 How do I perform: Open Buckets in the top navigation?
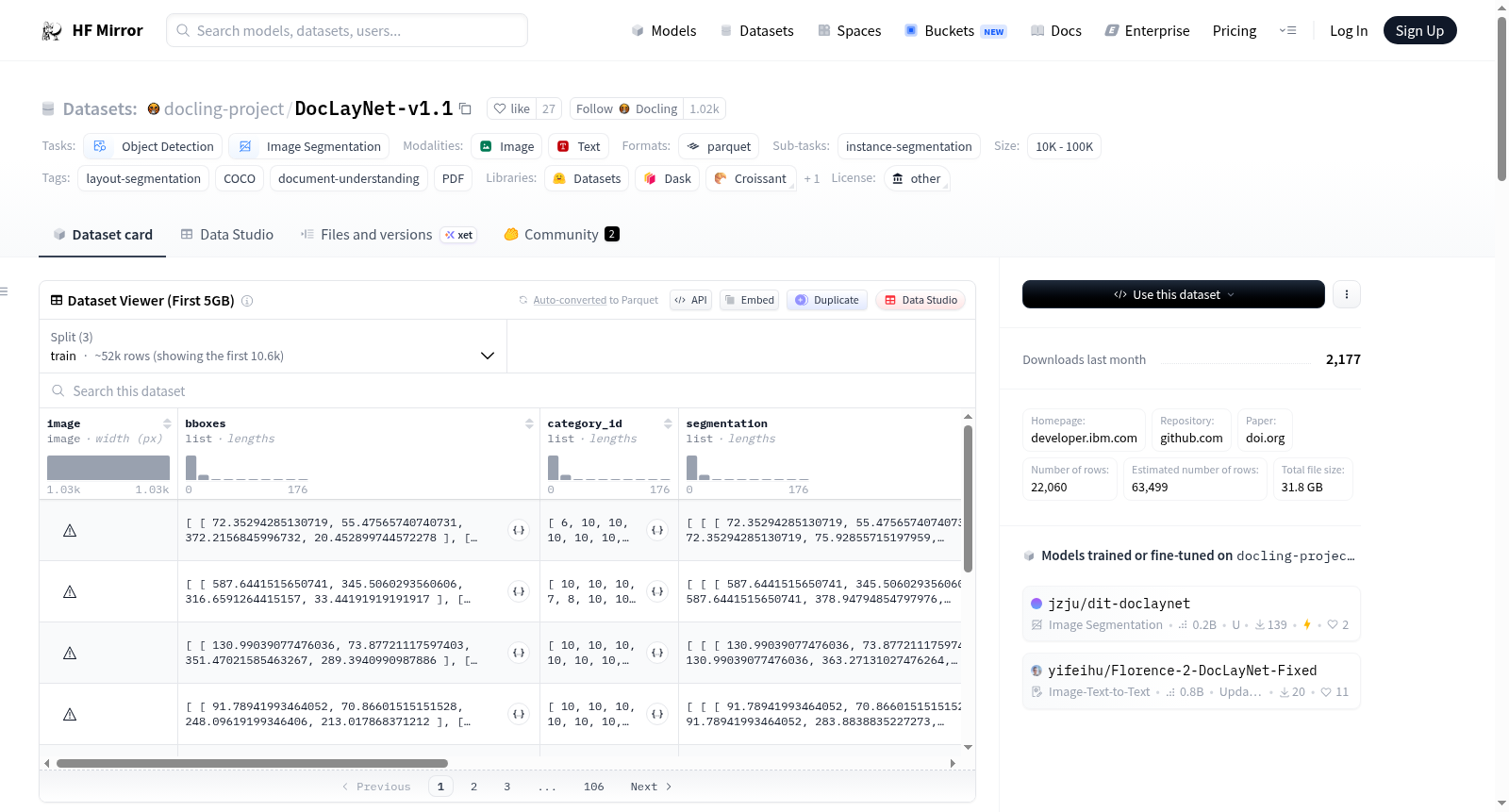[955, 31]
